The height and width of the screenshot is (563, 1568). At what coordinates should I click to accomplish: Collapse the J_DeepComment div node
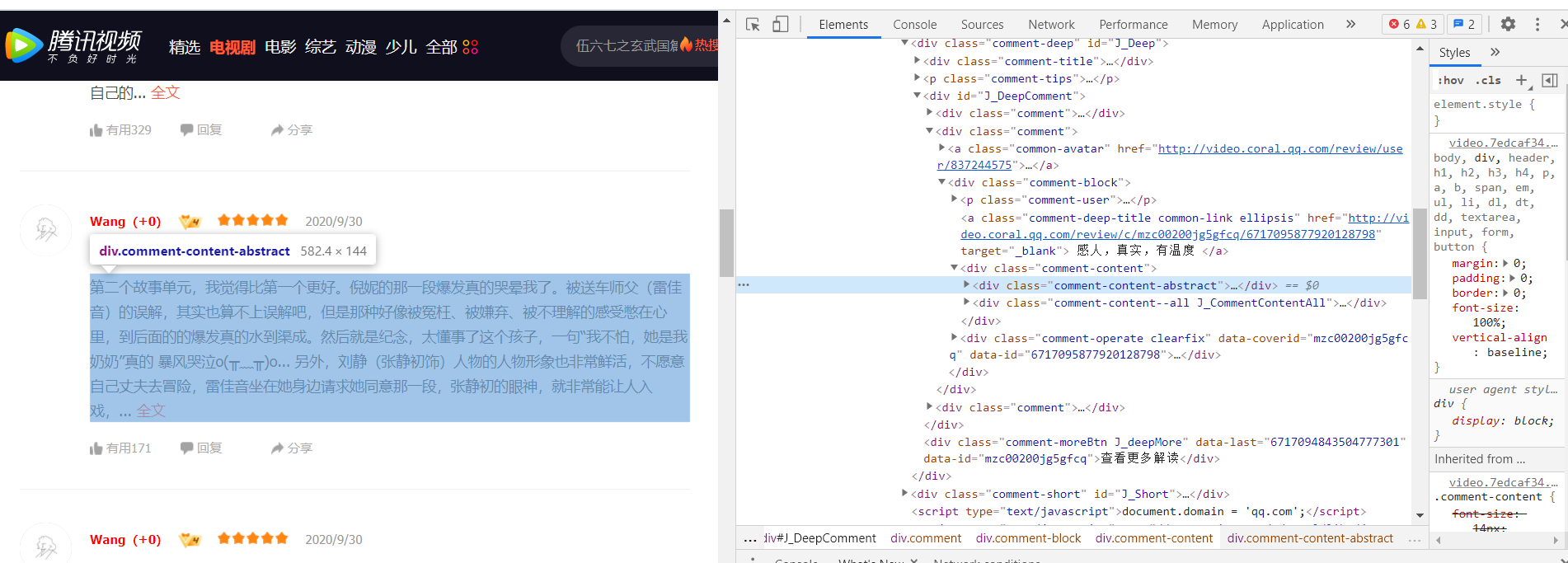917,96
